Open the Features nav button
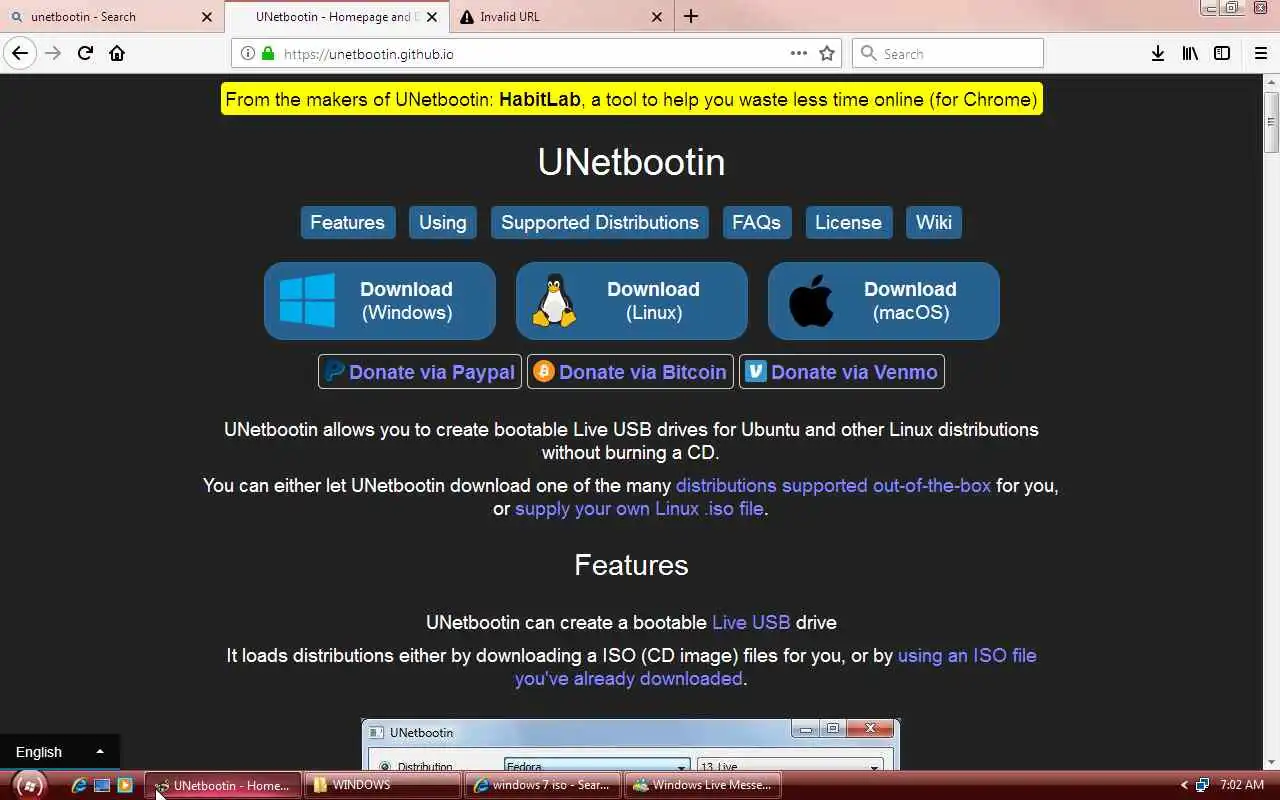This screenshot has width=1280, height=800. point(347,222)
